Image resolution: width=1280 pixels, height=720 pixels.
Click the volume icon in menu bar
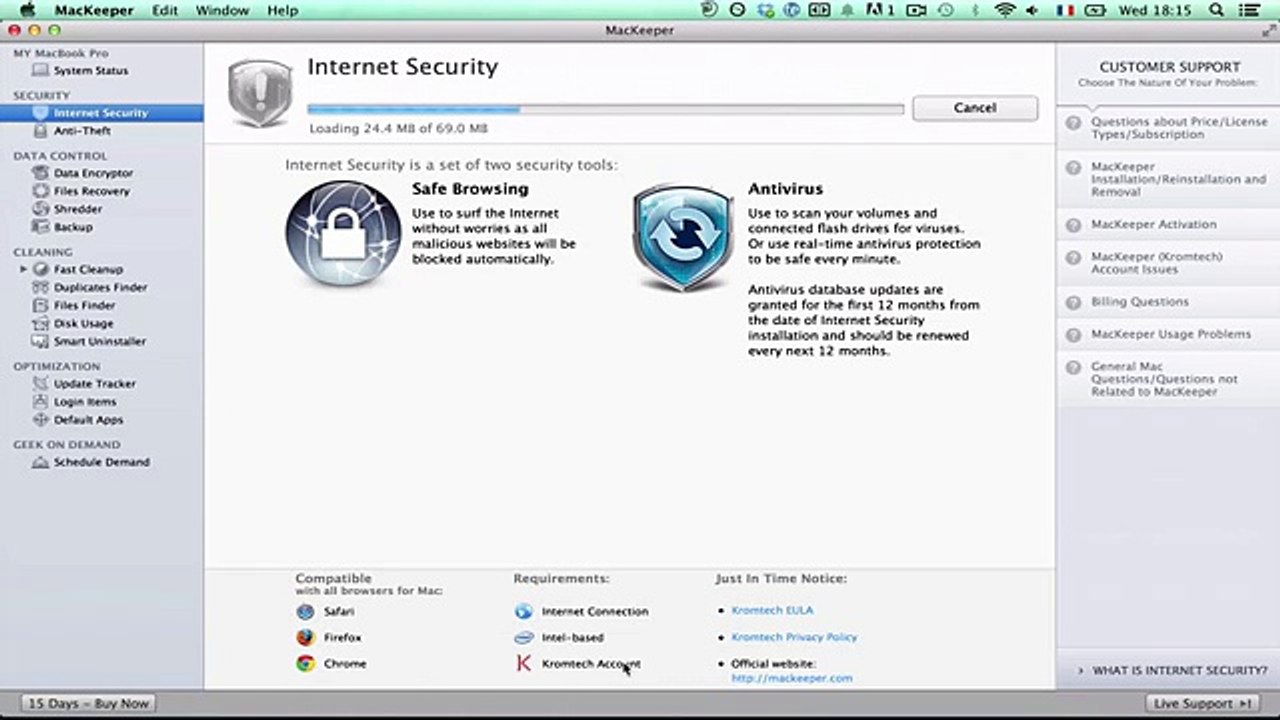click(1033, 10)
